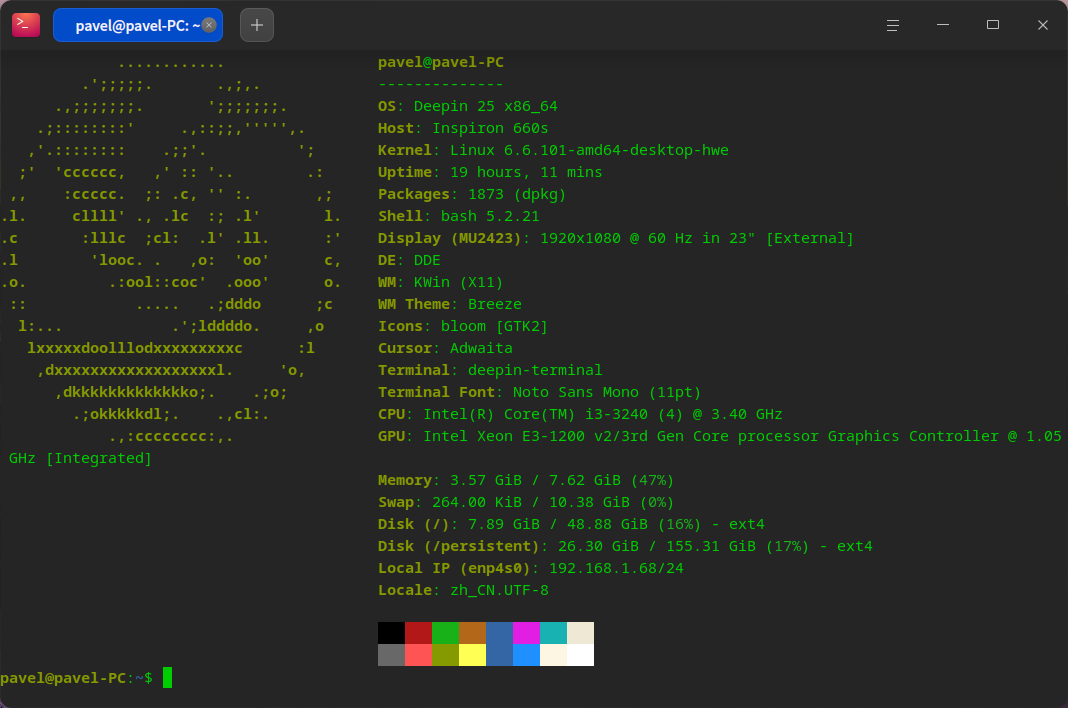Click the "WM Theme: Breeze" line

coord(450,304)
